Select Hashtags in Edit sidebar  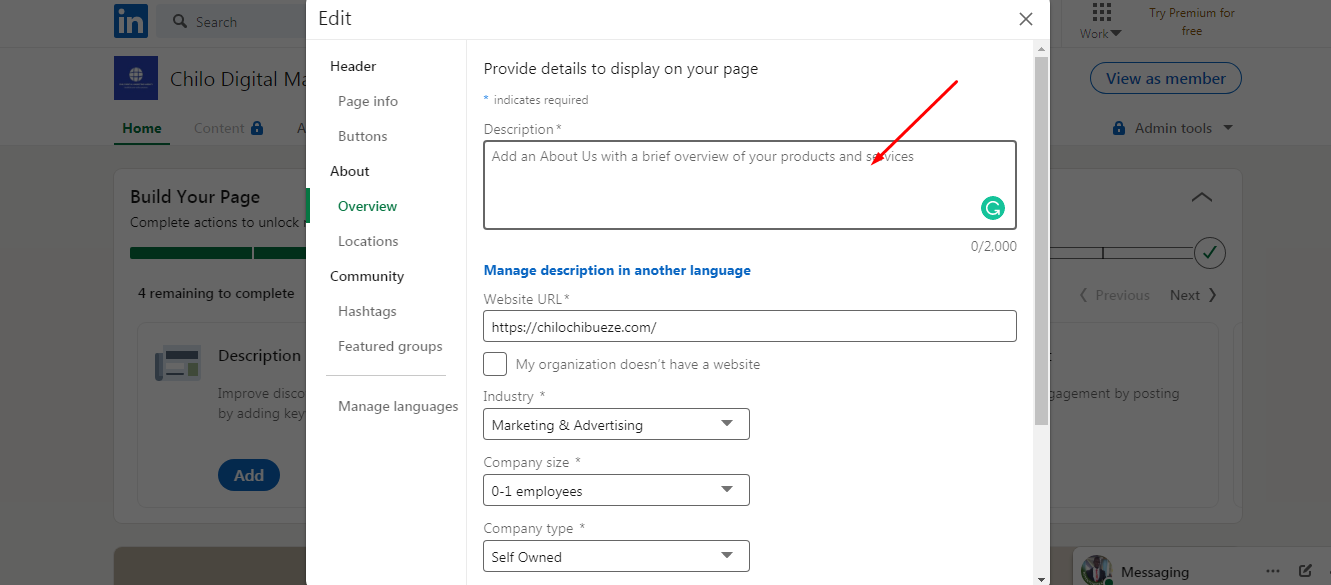[x=368, y=311]
